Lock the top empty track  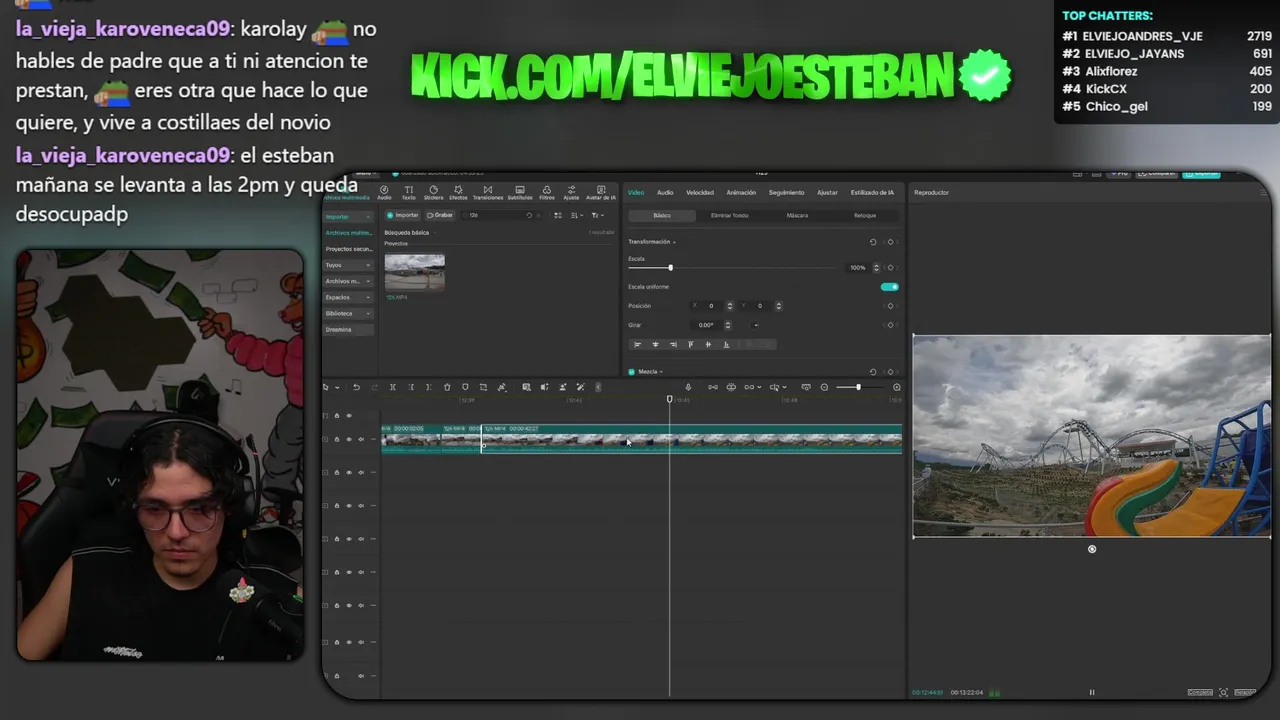[x=336, y=415]
